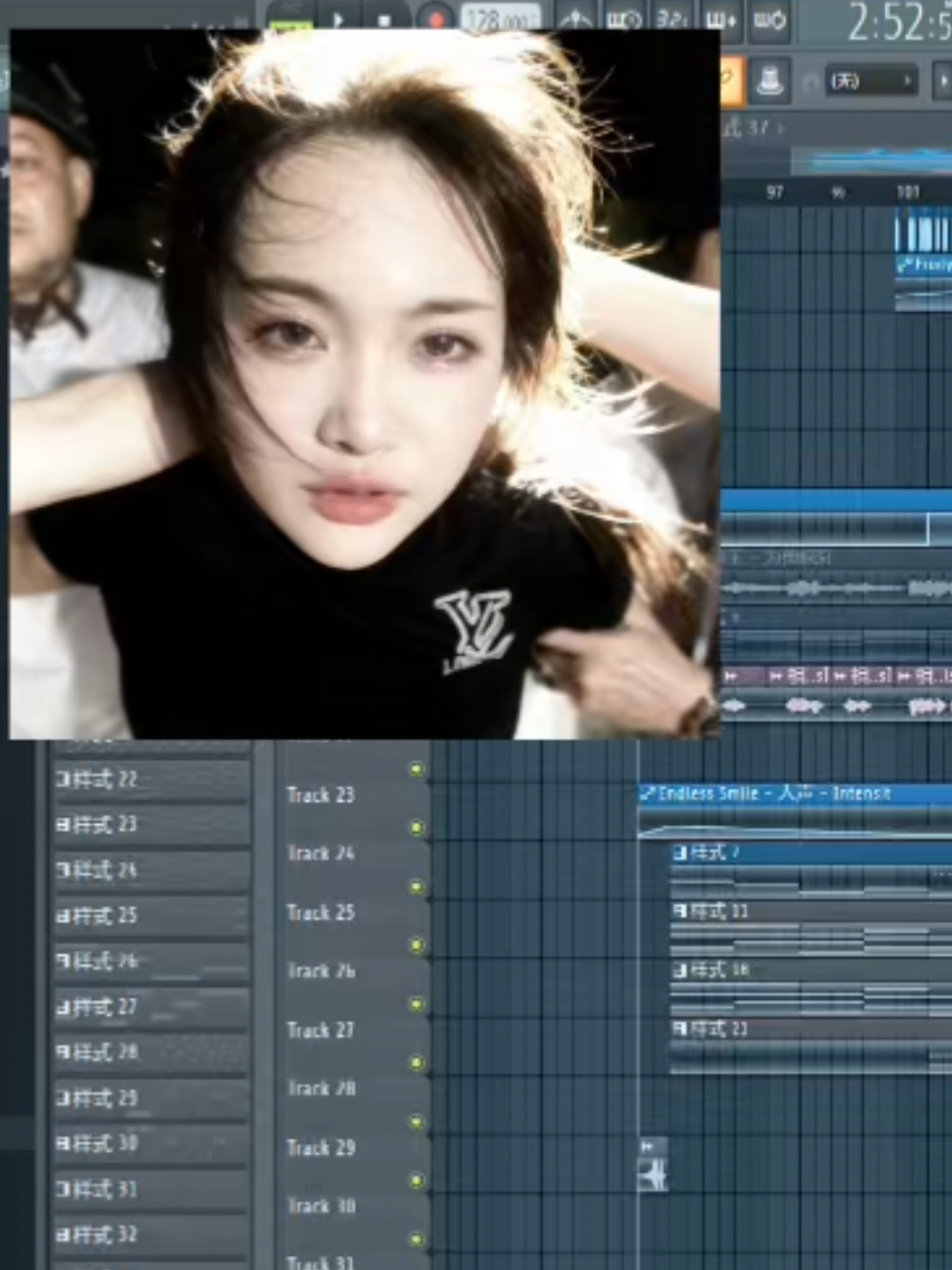Select the Track 29 header label
The image size is (952, 1270).
coord(320,1148)
